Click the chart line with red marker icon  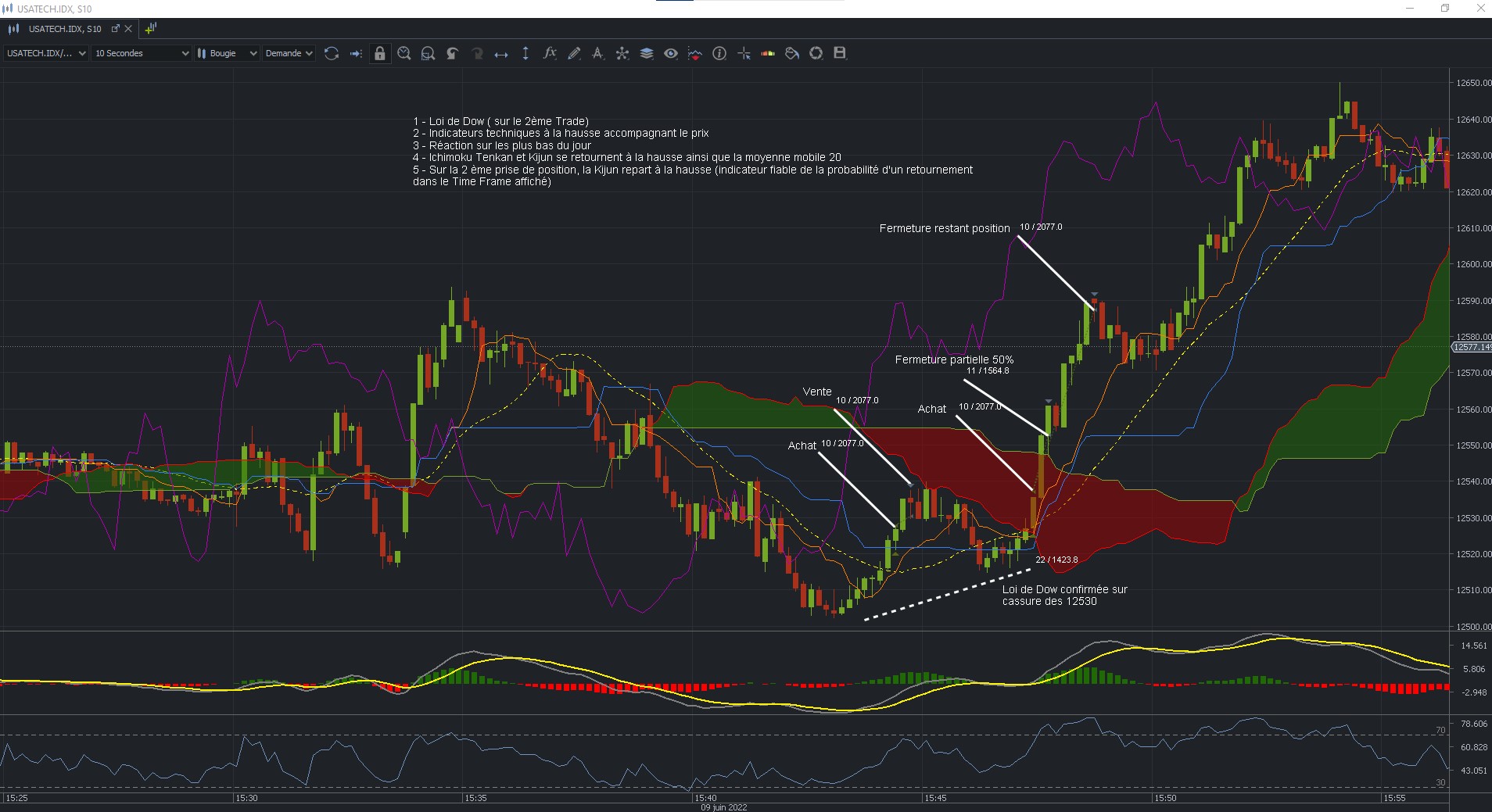pos(695,53)
